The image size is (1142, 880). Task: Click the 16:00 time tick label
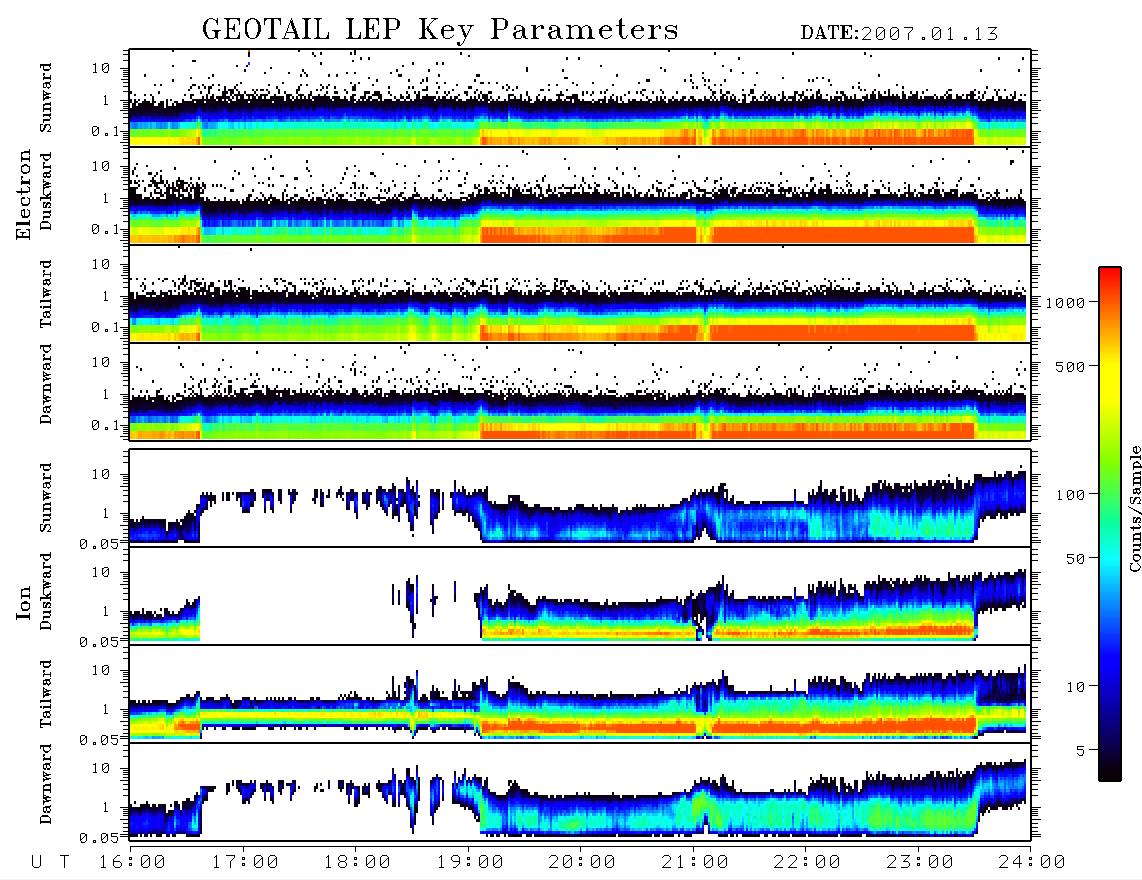pos(133,862)
